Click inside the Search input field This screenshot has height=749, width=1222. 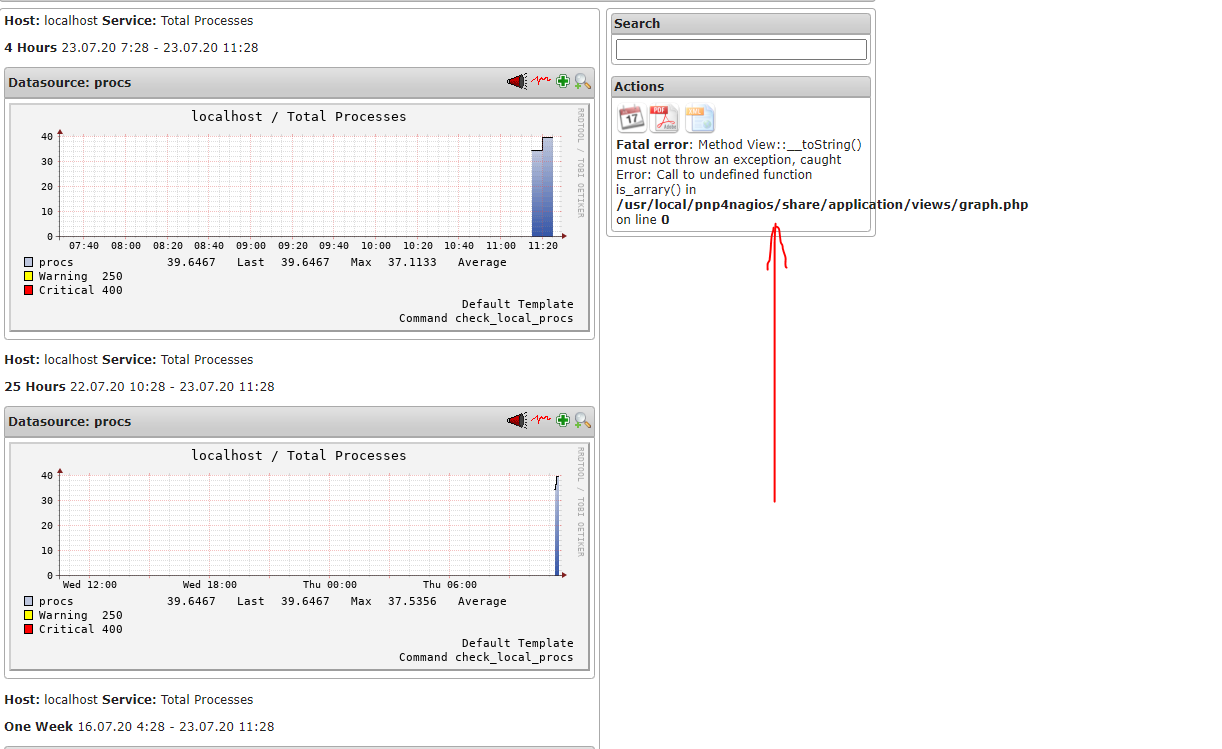(741, 49)
